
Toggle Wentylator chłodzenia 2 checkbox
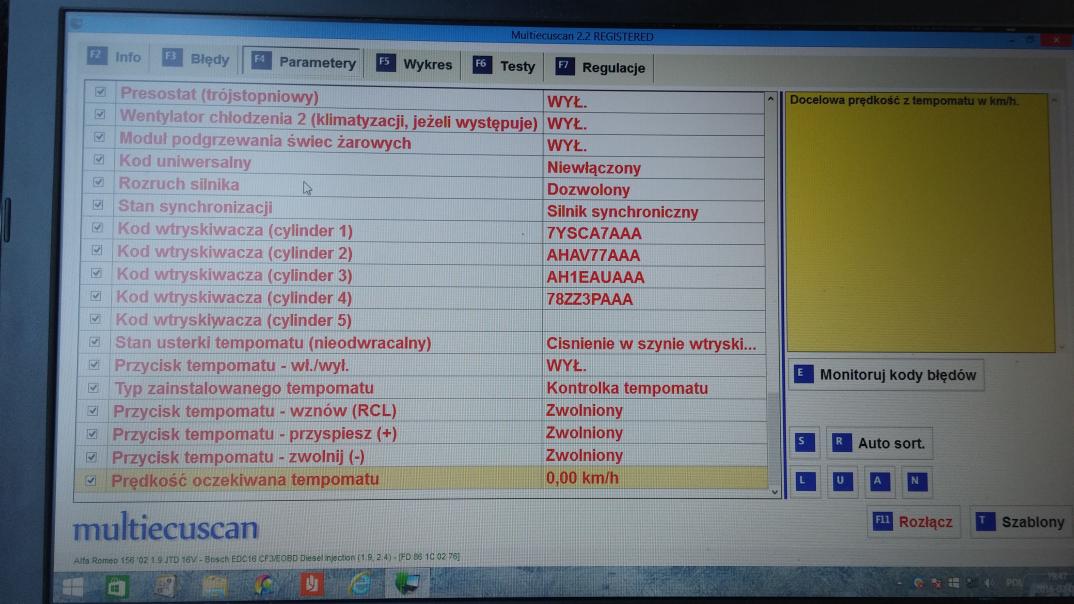[100, 114]
